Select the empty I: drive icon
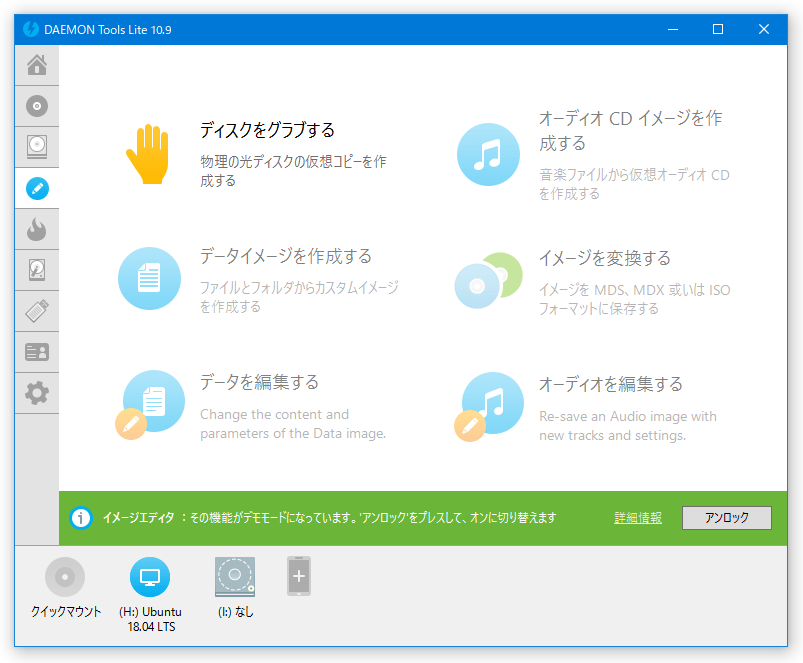 pos(235,577)
